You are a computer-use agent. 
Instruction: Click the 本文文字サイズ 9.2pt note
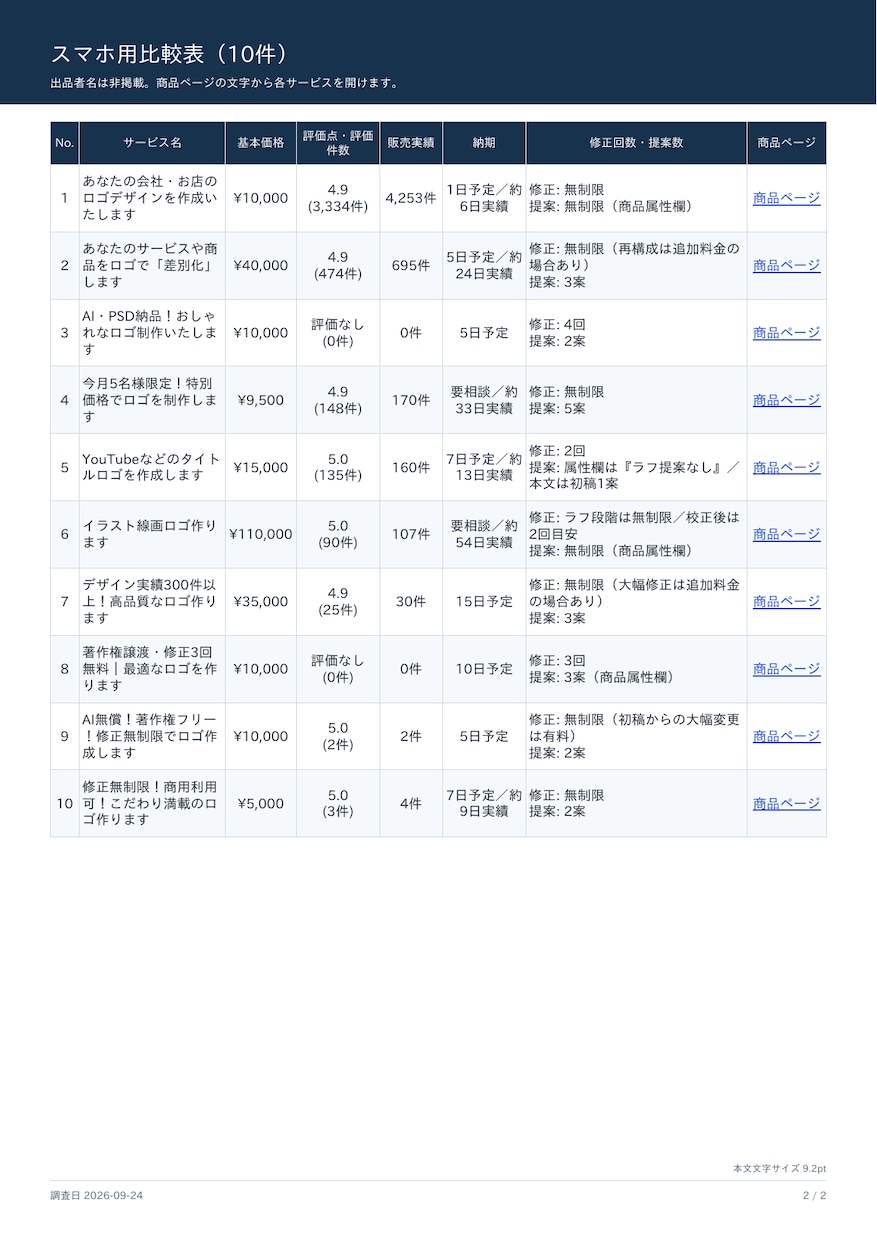(779, 1168)
